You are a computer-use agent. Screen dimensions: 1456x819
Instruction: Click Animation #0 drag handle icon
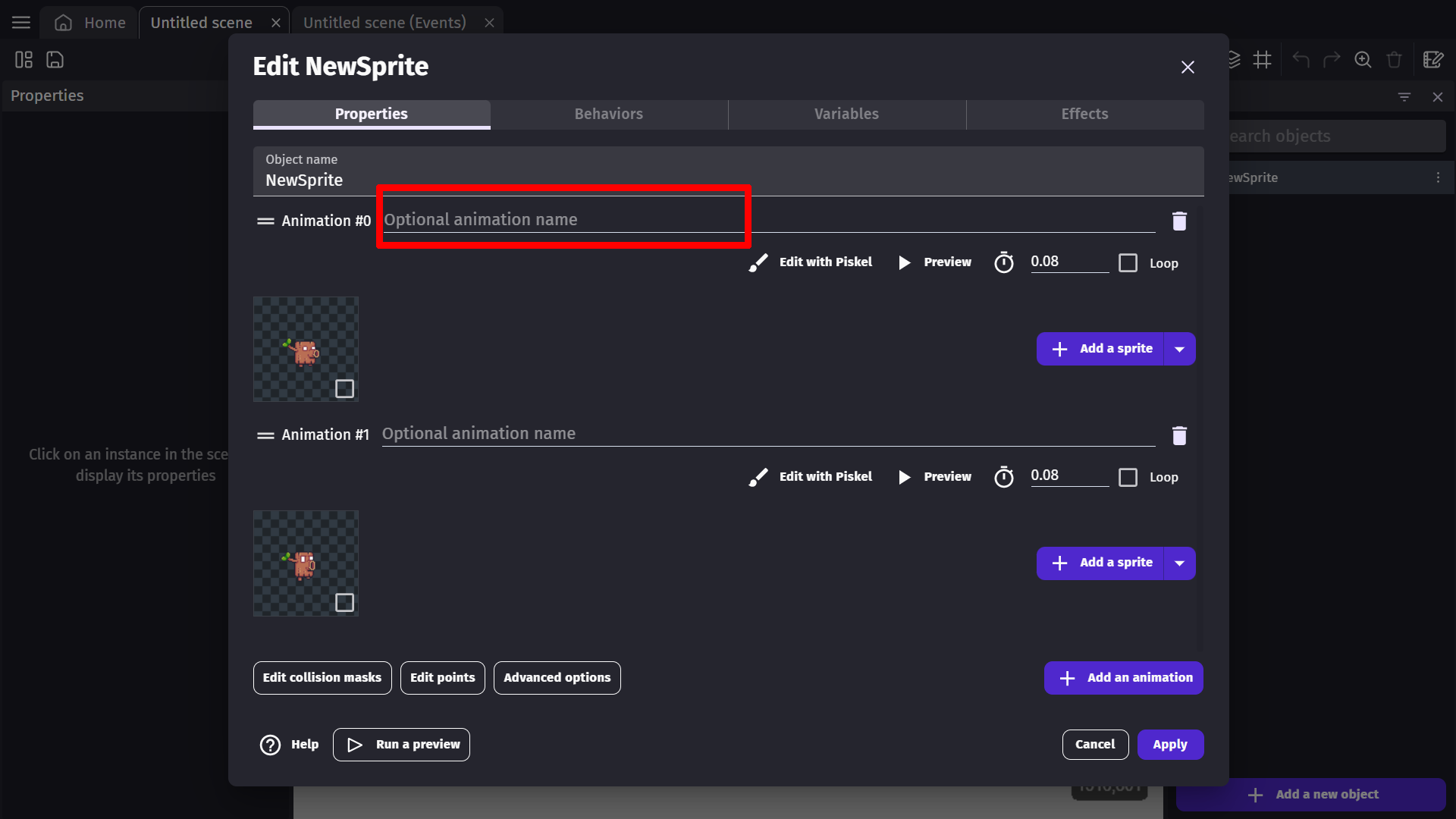click(265, 221)
